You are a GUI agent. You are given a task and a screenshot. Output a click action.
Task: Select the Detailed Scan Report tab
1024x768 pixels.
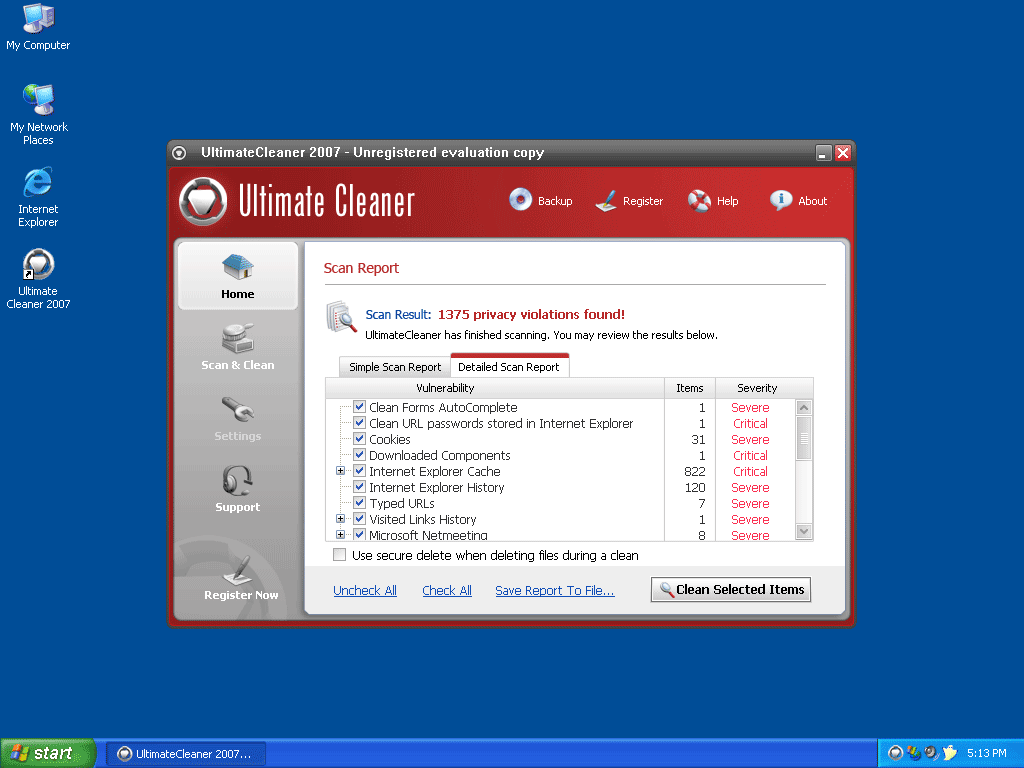(509, 367)
